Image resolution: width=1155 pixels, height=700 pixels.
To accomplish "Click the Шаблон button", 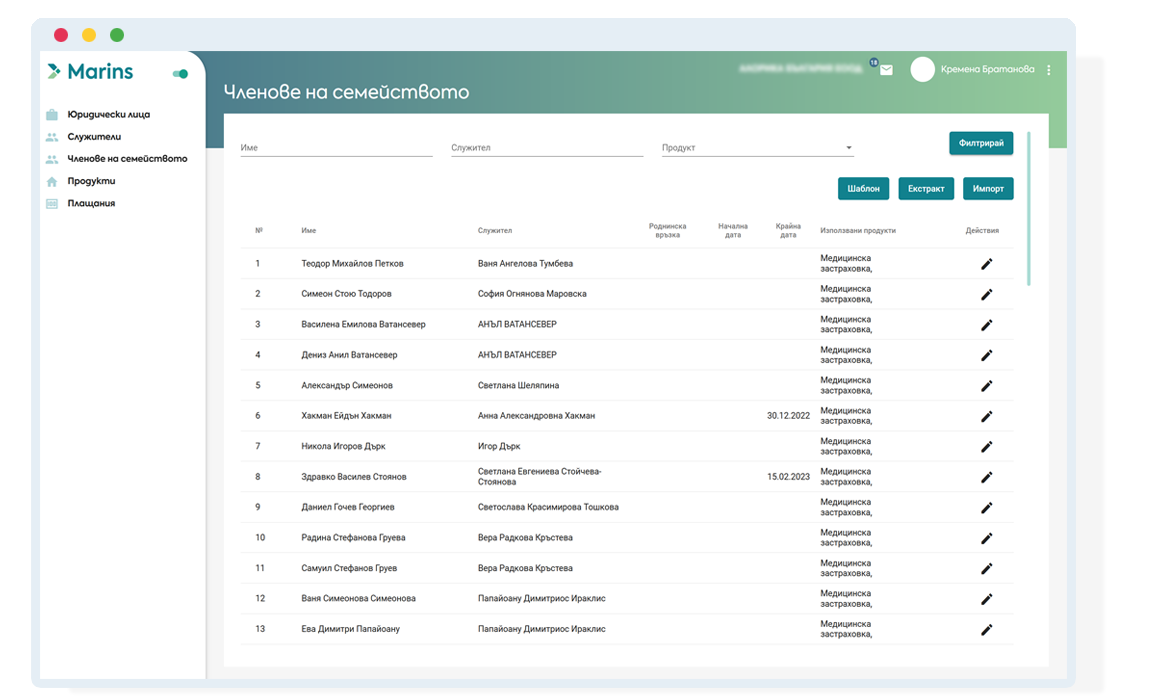I will tap(863, 188).
